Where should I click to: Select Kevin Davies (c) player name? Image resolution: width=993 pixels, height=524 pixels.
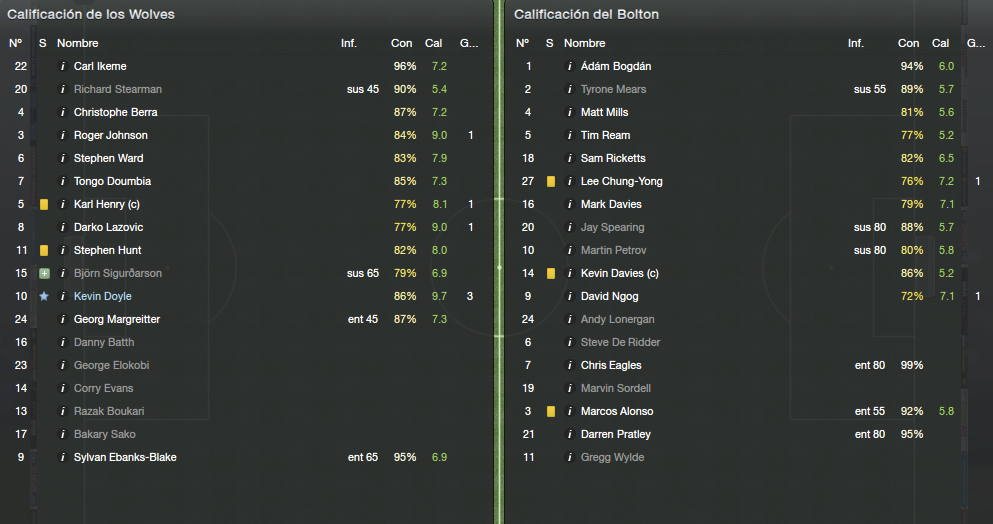tap(619, 273)
